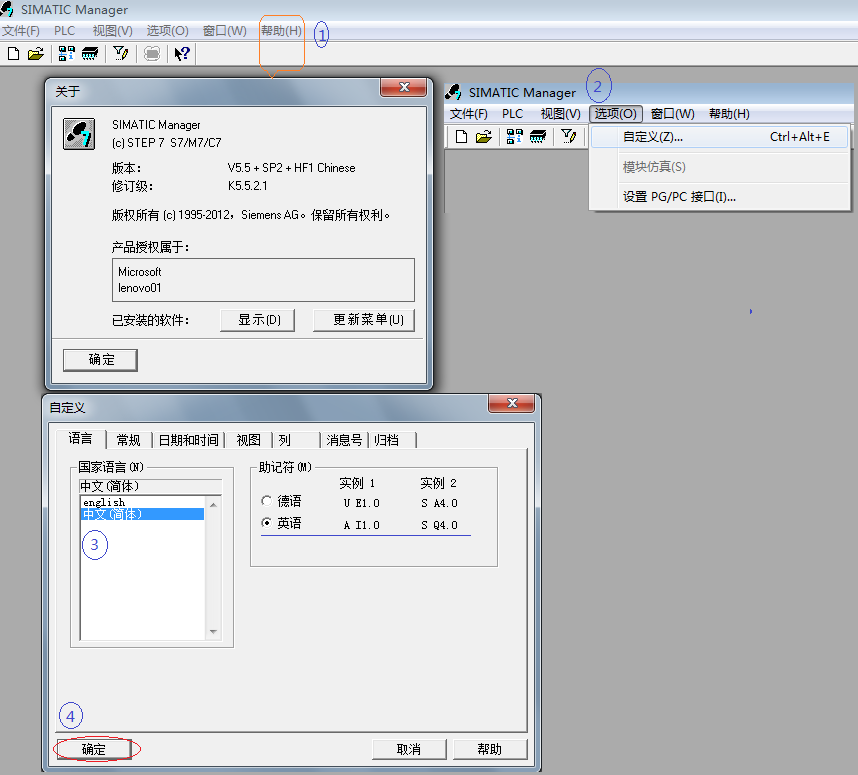Open 文件(F) menu in main window
Viewport: 858px width, 775px height.
pos(21,31)
